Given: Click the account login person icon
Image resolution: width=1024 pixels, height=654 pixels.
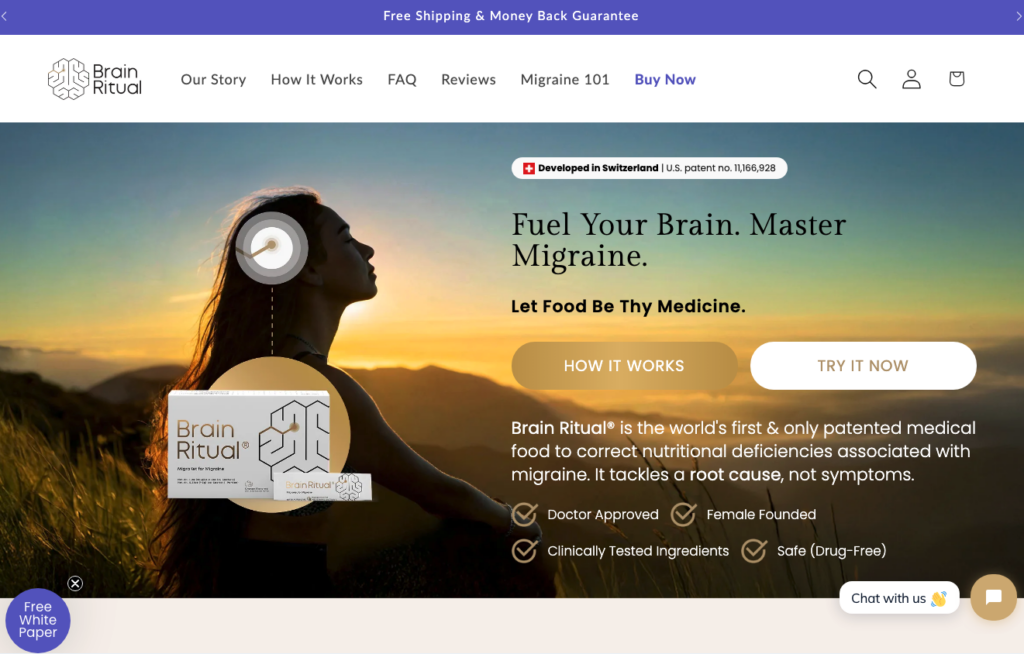Looking at the screenshot, I should 911,79.
